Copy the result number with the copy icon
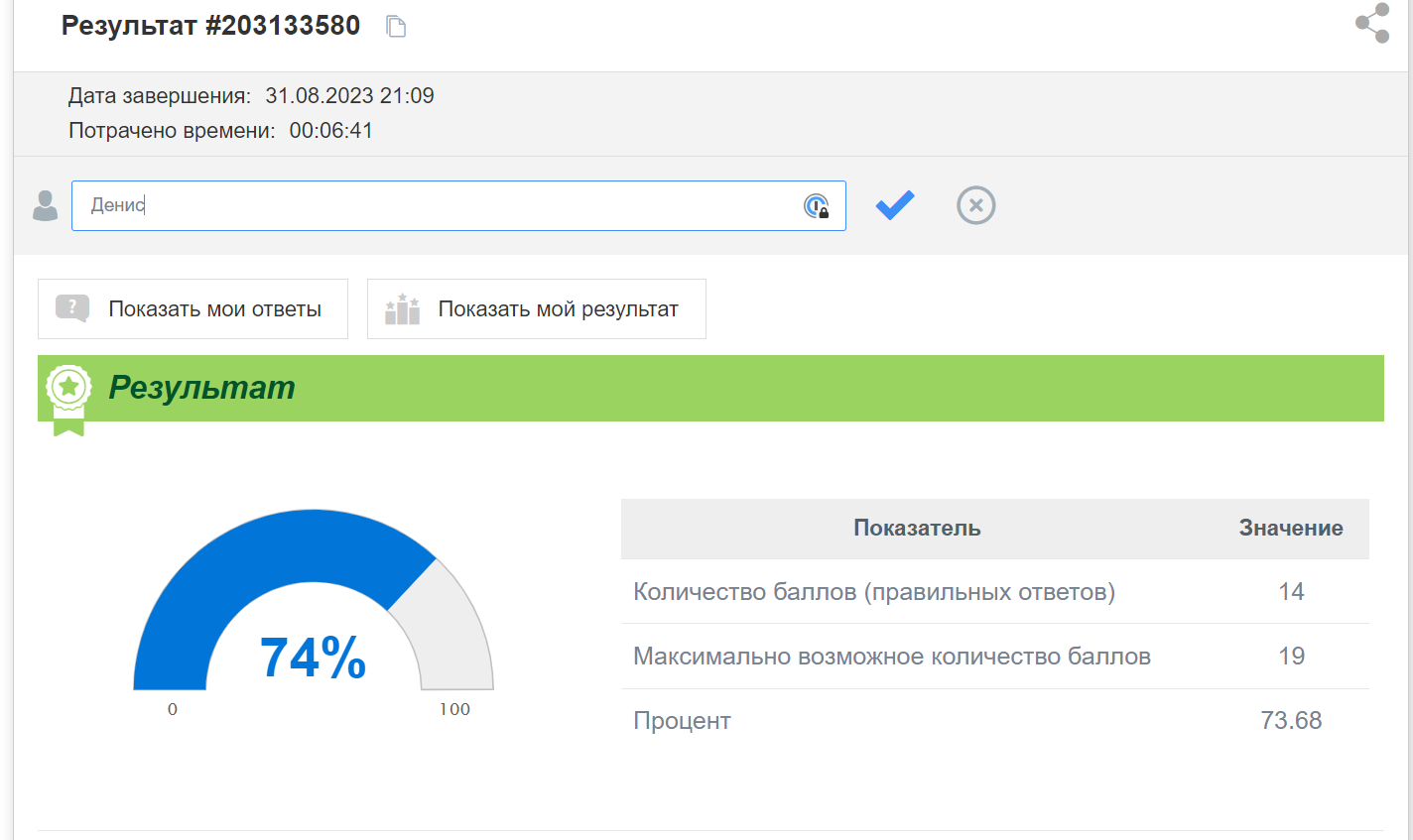This screenshot has width=1413, height=840. (x=396, y=27)
